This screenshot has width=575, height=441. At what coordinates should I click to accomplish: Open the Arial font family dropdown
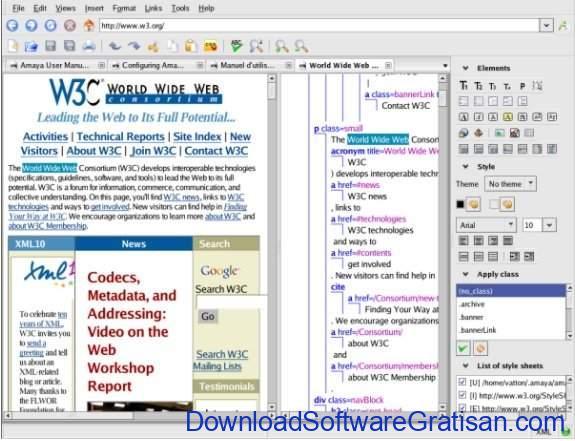point(486,225)
